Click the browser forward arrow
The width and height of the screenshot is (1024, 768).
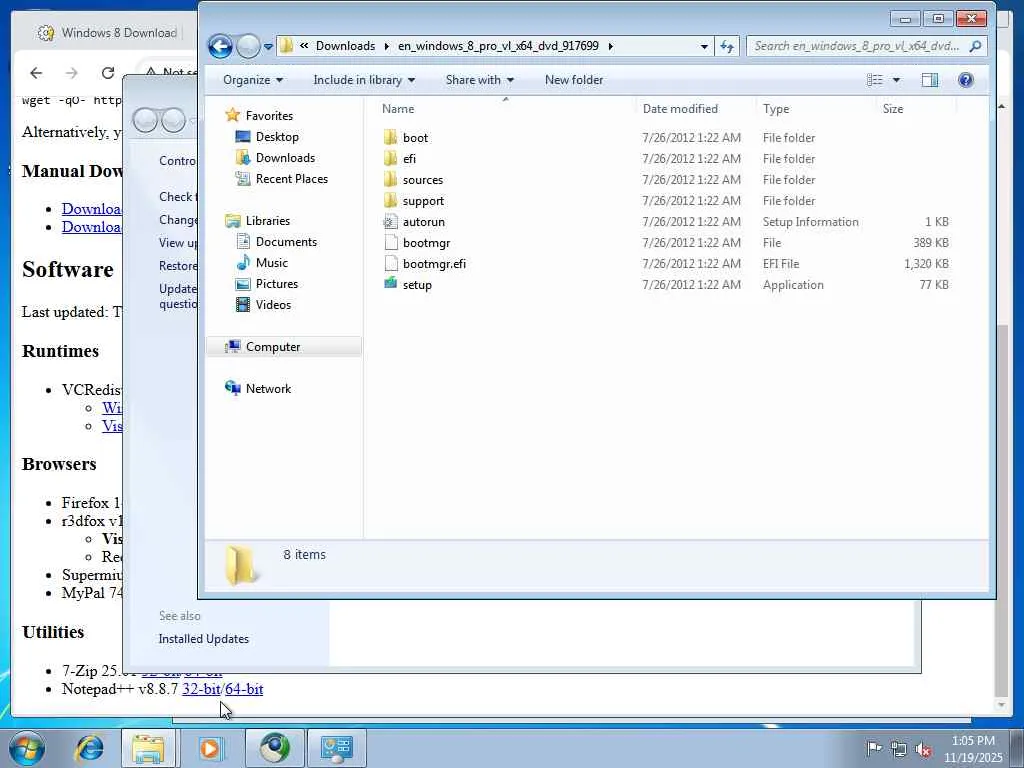(72, 73)
